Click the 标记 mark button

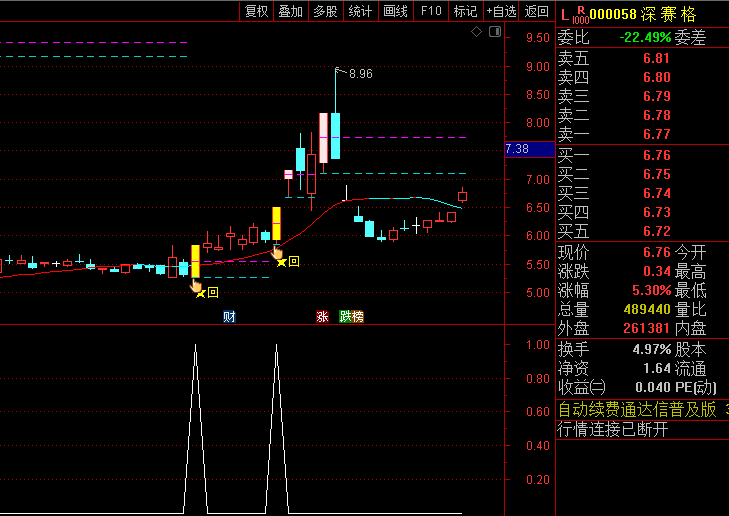pyautogui.click(x=465, y=11)
